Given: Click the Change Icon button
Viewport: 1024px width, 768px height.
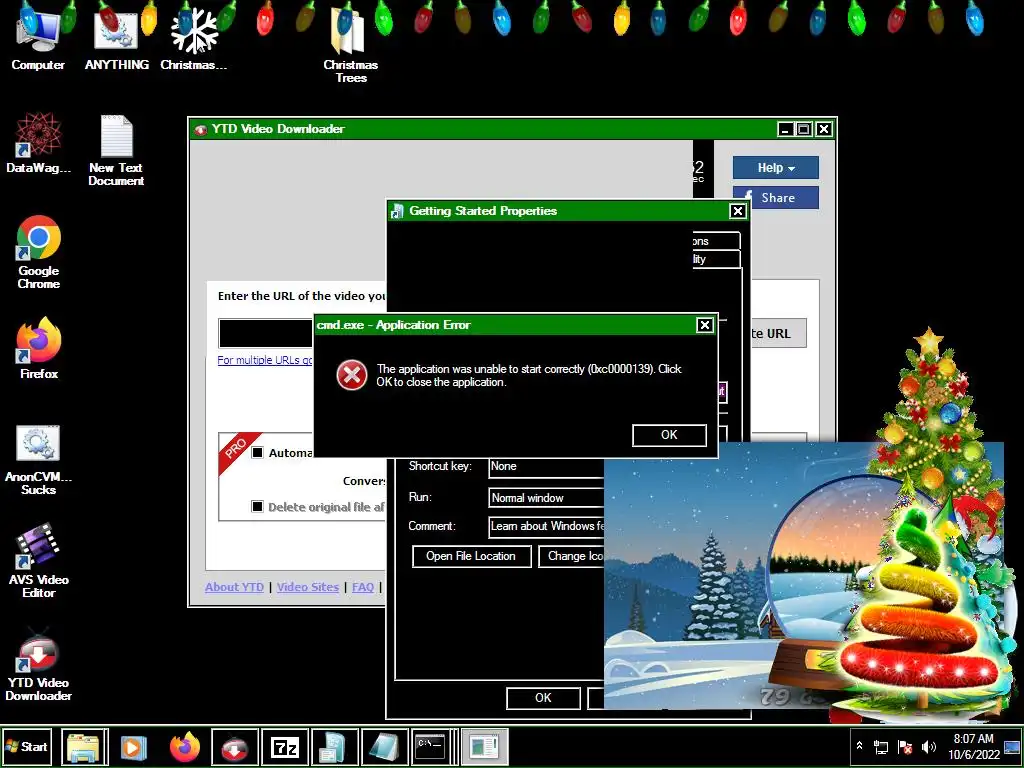Looking at the screenshot, I should (x=571, y=556).
